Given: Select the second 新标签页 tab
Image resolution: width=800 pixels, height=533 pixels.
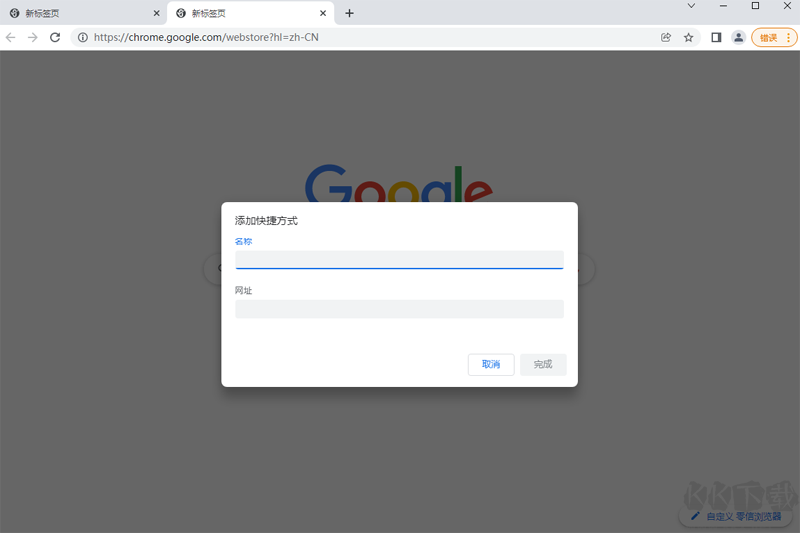Looking at the screenshot, I should (x=251, y=13).
